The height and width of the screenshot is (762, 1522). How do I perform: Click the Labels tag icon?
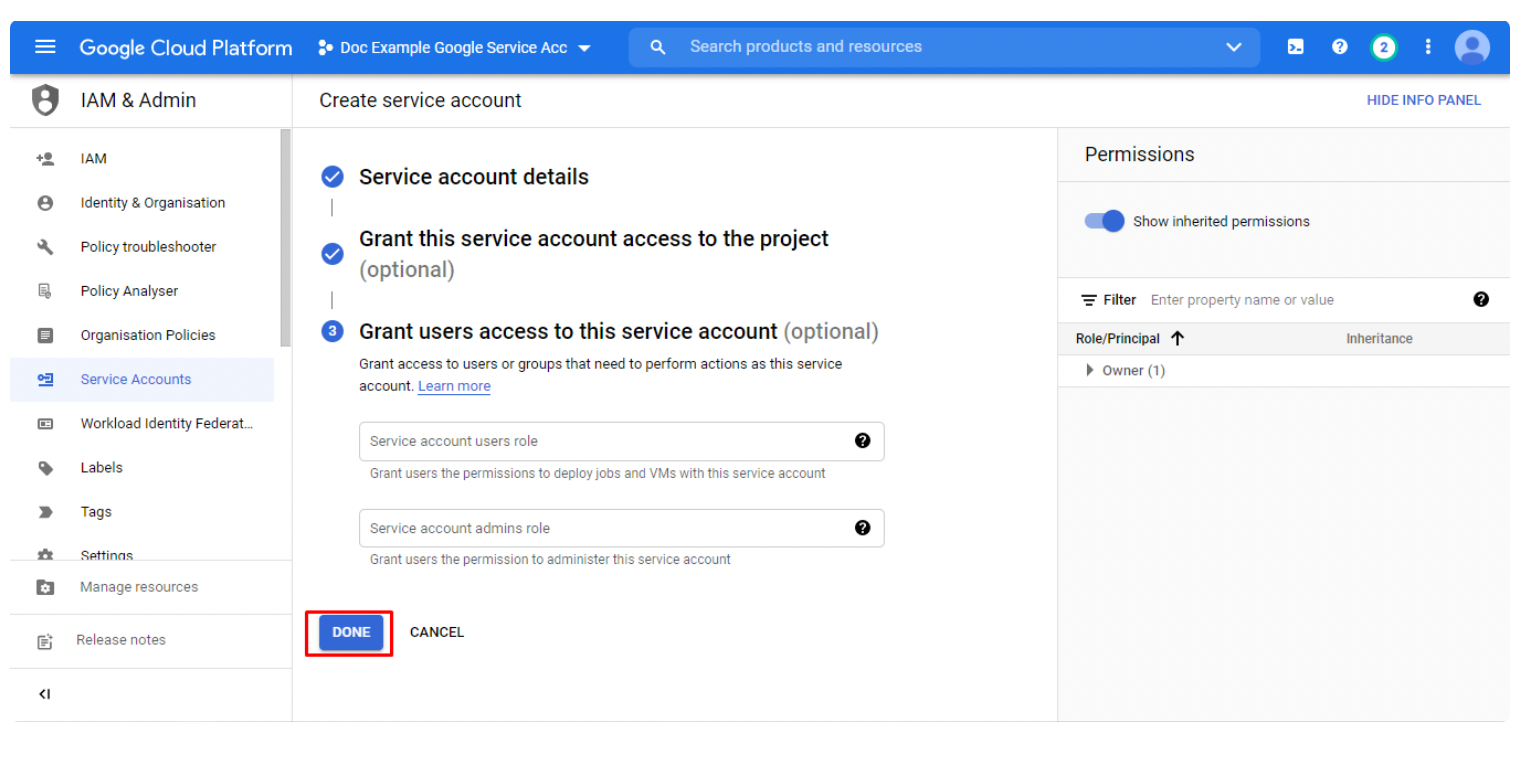pos(45,467)
